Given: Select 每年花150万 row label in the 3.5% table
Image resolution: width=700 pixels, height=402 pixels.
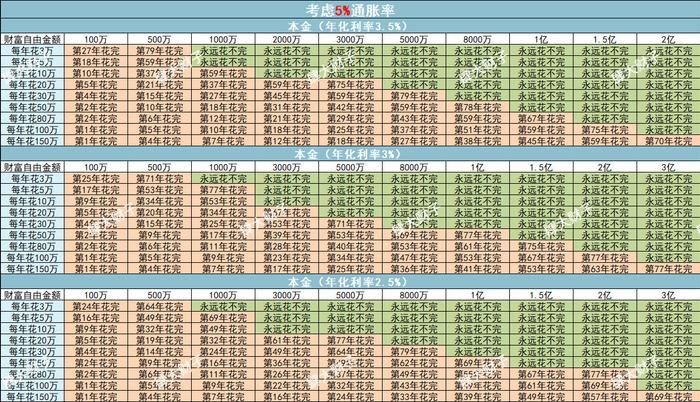Looking at the screenshot, I should click(33, 141).
